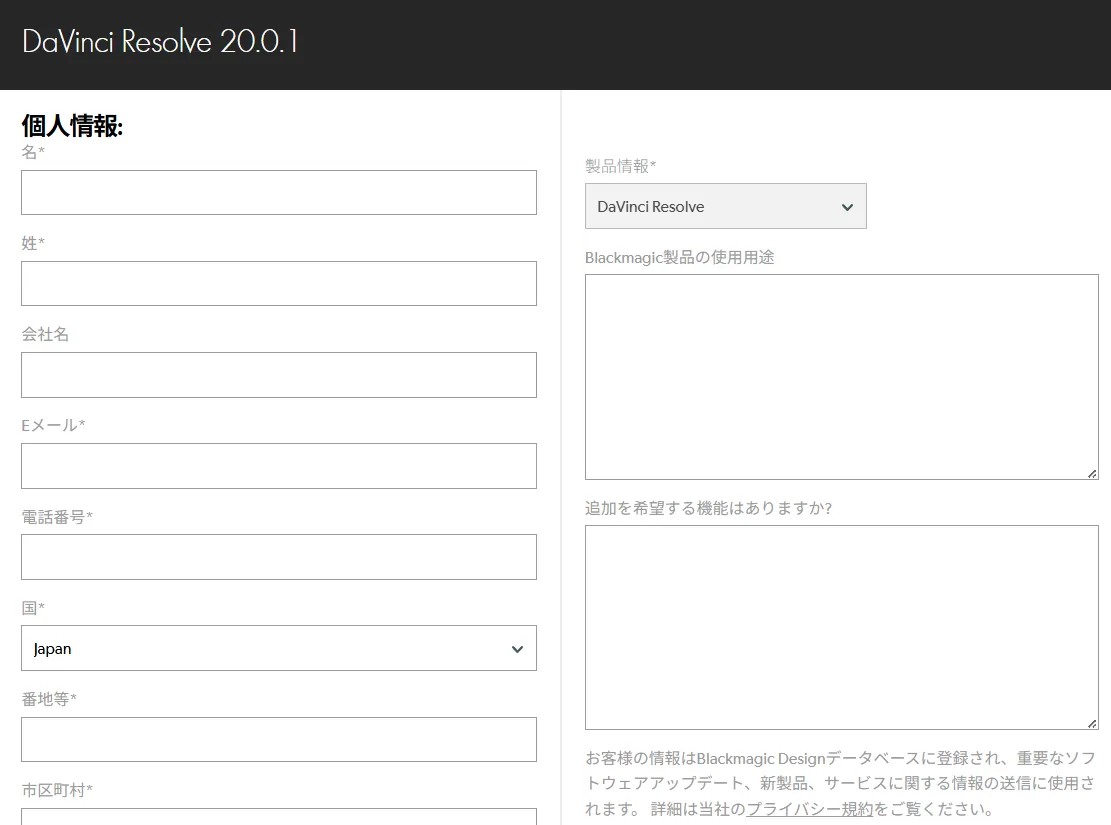Click the DaVinci Resolve 20.0.1 title
The height and width of the screenshot is (825, 1111).
click(160, 42)
